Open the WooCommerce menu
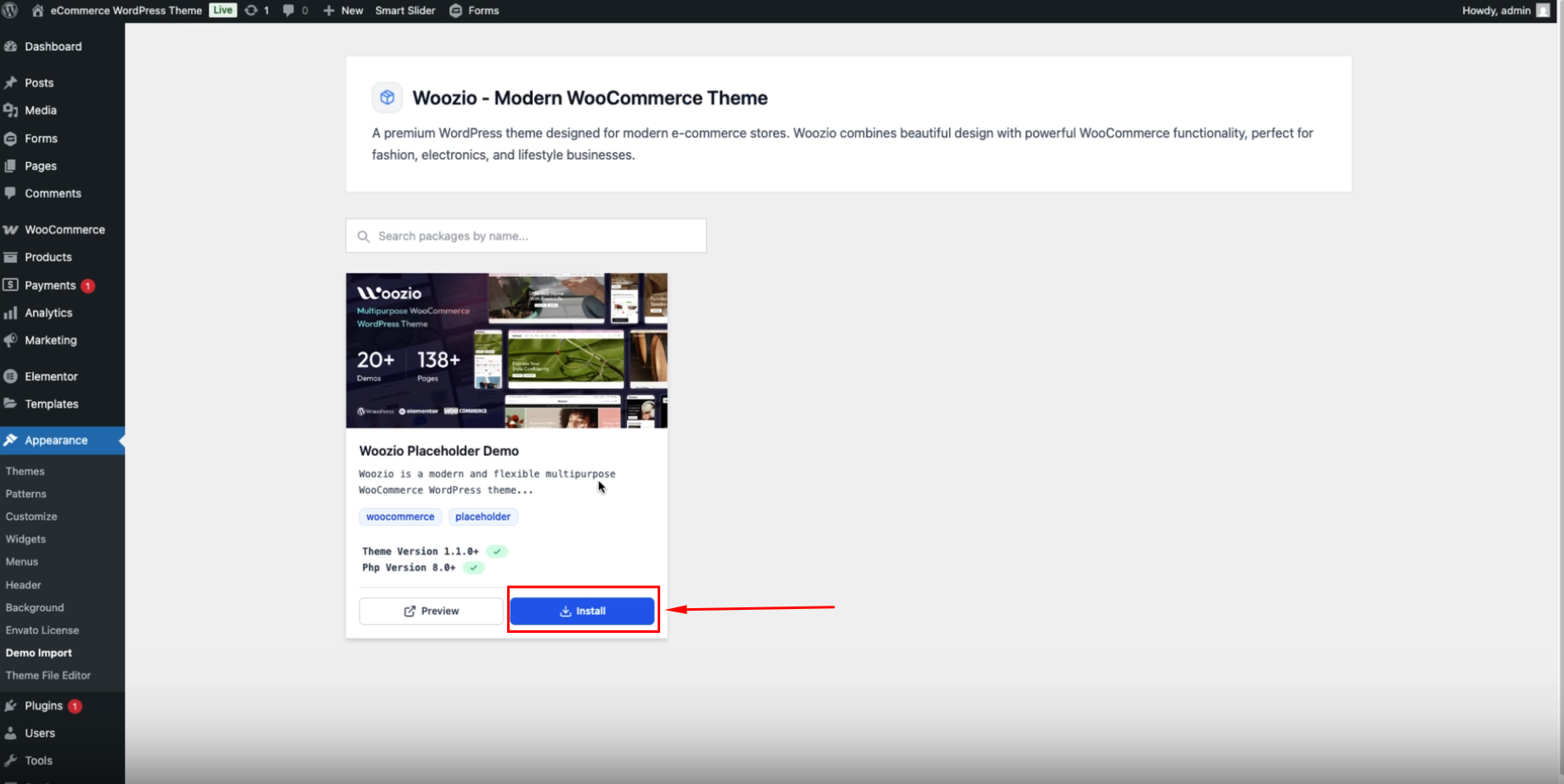Screen dimensions: 1564x784 (65, 229)
